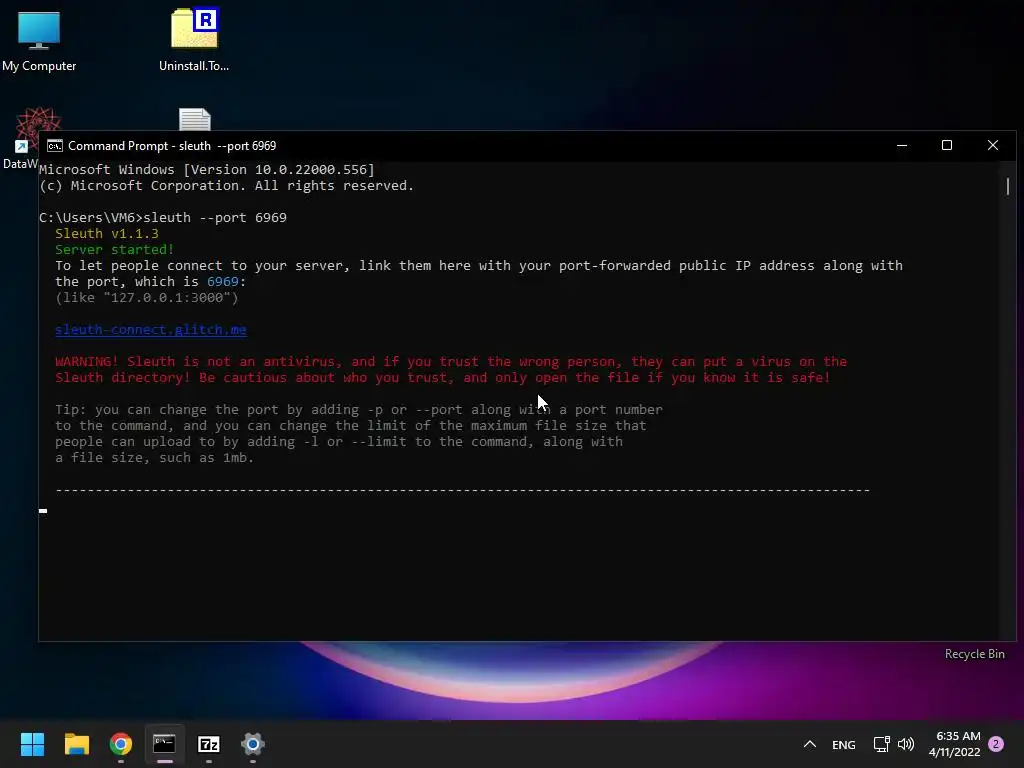
Task: Open the Recycle Bin on desktop
Action: pyautogui.click(x=974, y=654)
